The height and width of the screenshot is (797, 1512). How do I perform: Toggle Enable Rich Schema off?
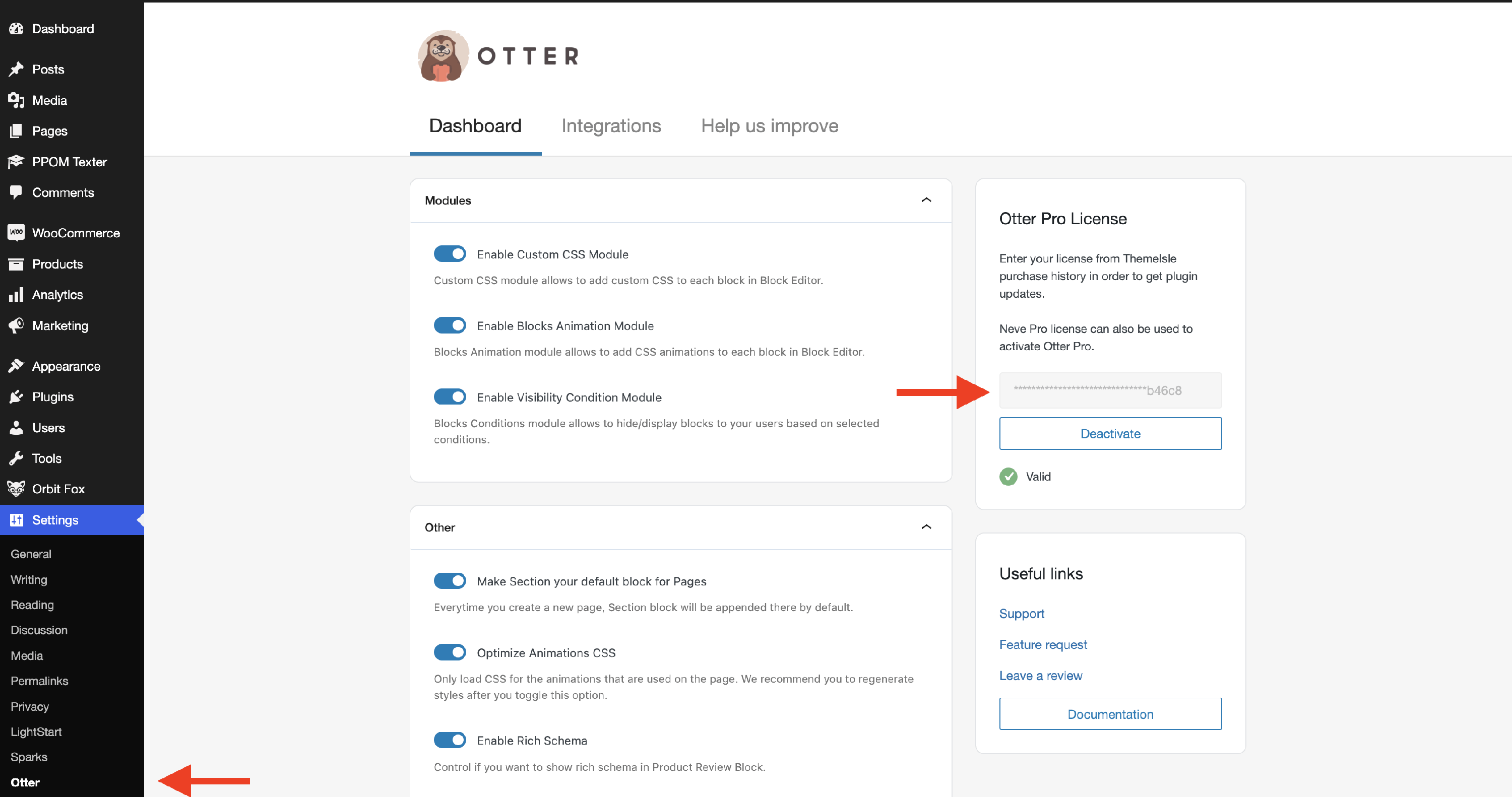[450, 740]
